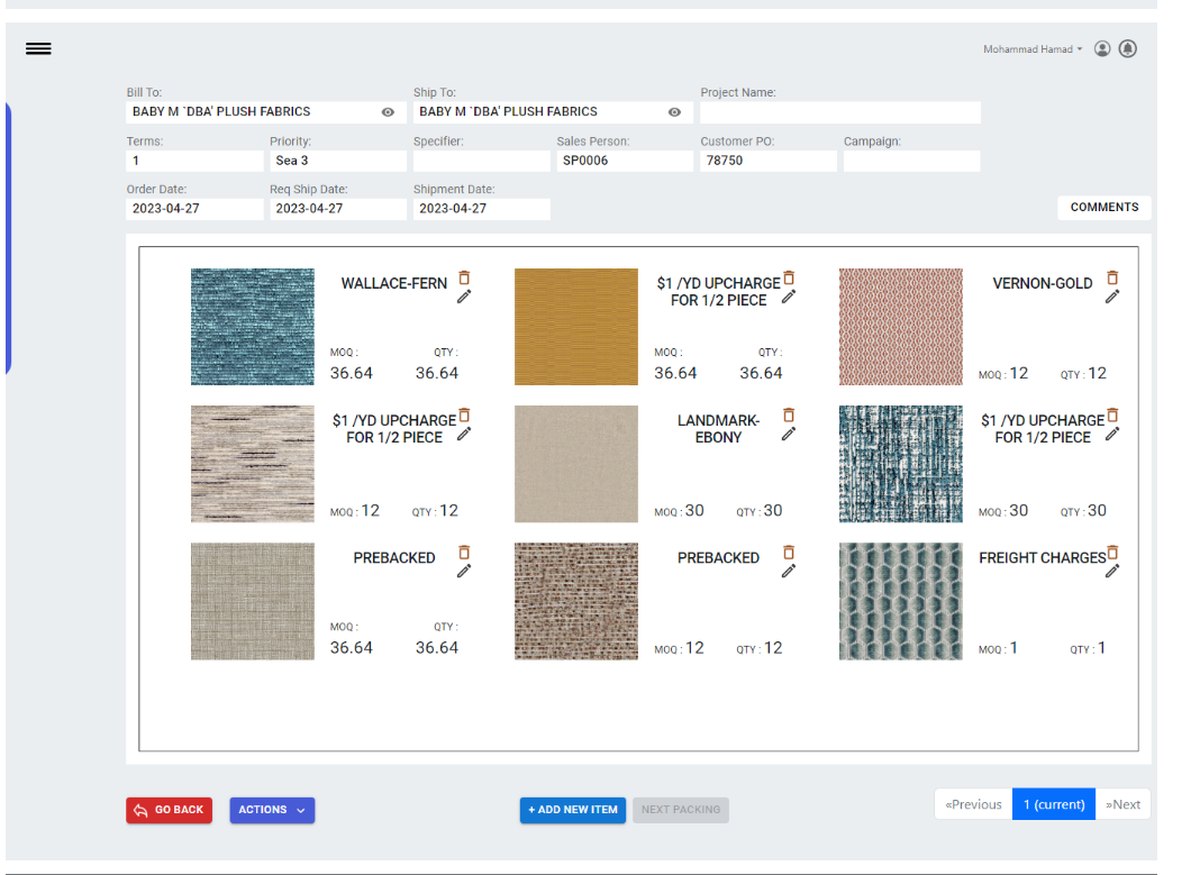The height and width of the screenshot is (875, 1200).
Task: Click the Campaign field
Action: click(912, 160)
